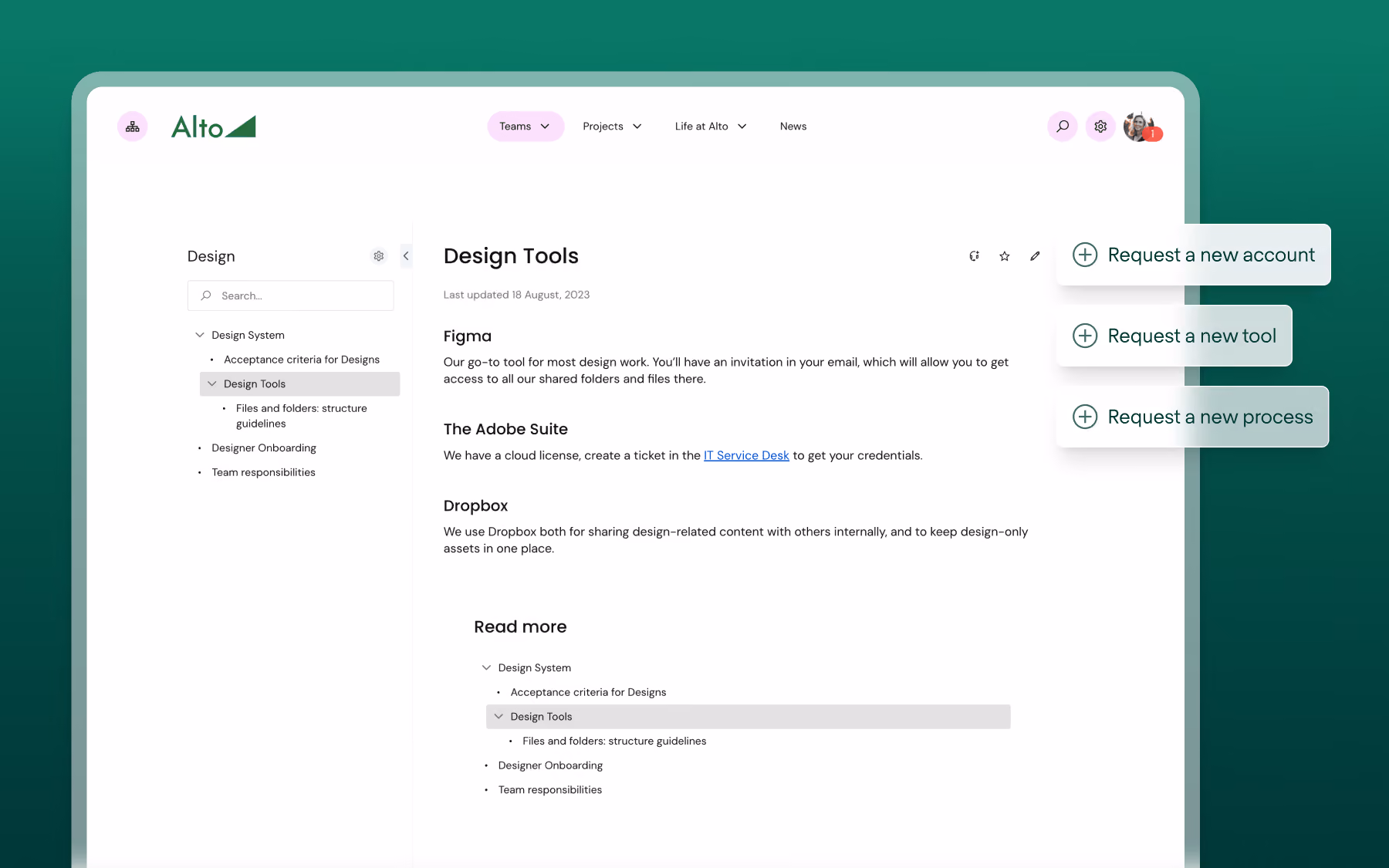The height and width of the screenshot is (868, 1389).
Task: Click plus icon on Request a new process
Action: coord(1085,417)
